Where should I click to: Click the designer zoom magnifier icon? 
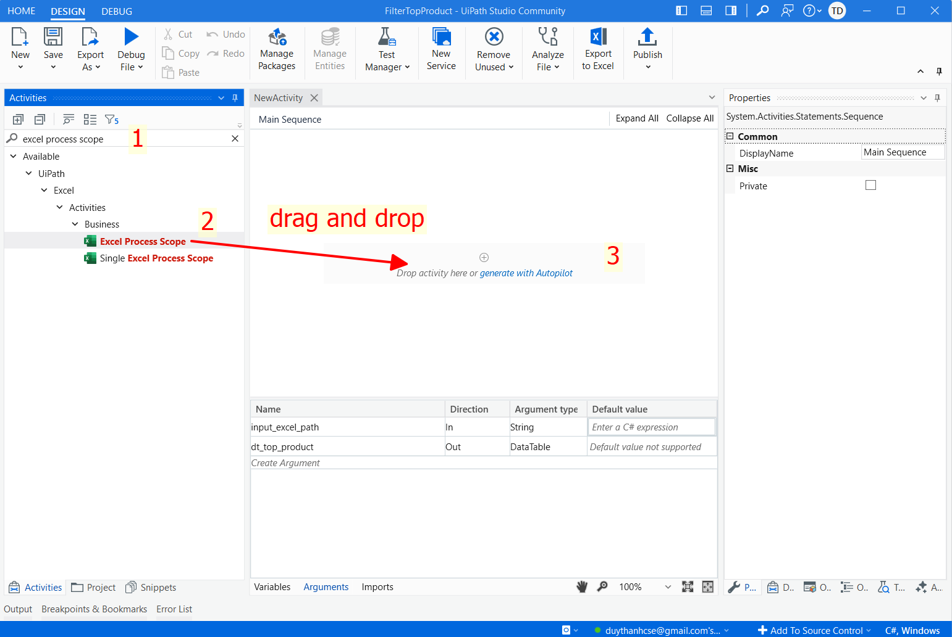pyautogui.click(x=602, y=587)
